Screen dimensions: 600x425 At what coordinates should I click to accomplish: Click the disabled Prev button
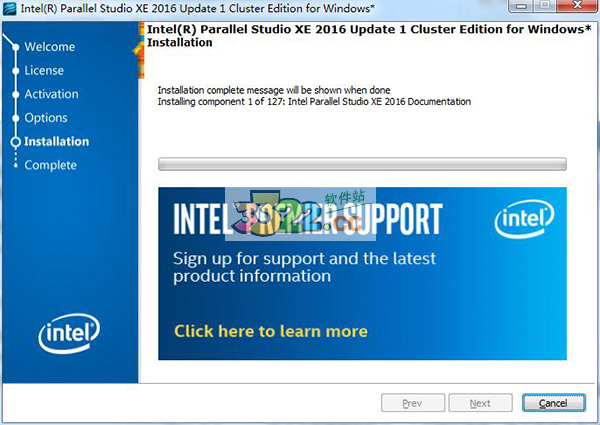[412, 402]
